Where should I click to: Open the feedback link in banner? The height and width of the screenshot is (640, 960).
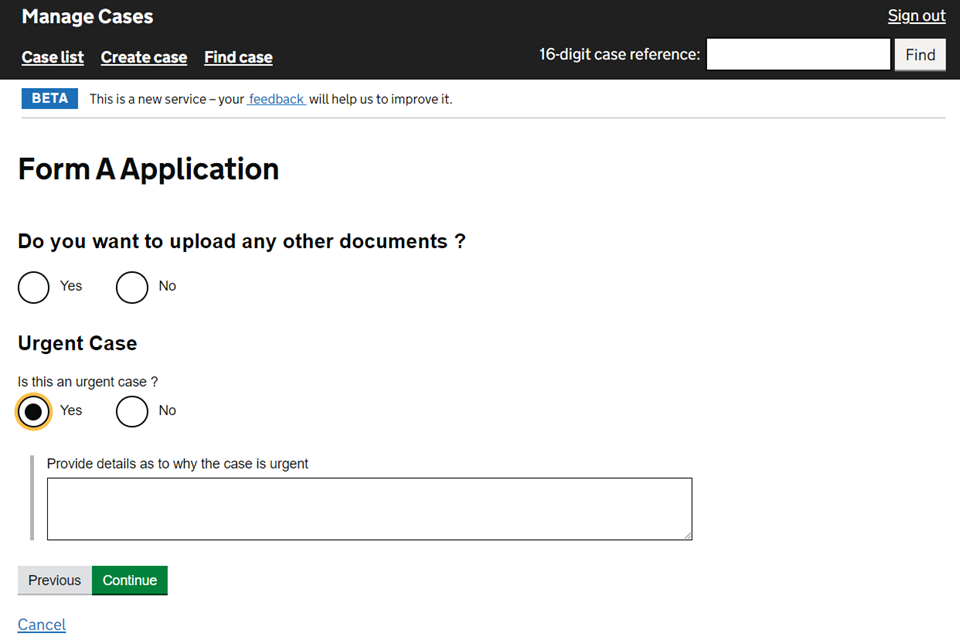(x=277, y=99)
